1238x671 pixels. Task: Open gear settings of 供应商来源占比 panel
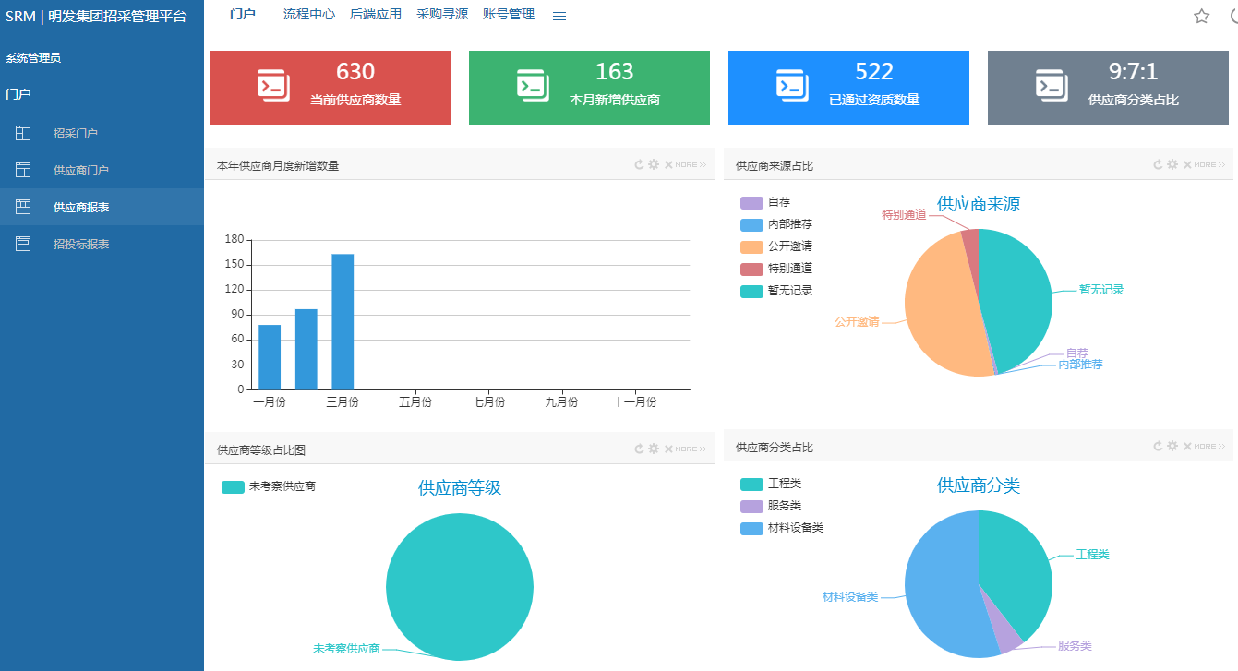(x=1172, y=165)
